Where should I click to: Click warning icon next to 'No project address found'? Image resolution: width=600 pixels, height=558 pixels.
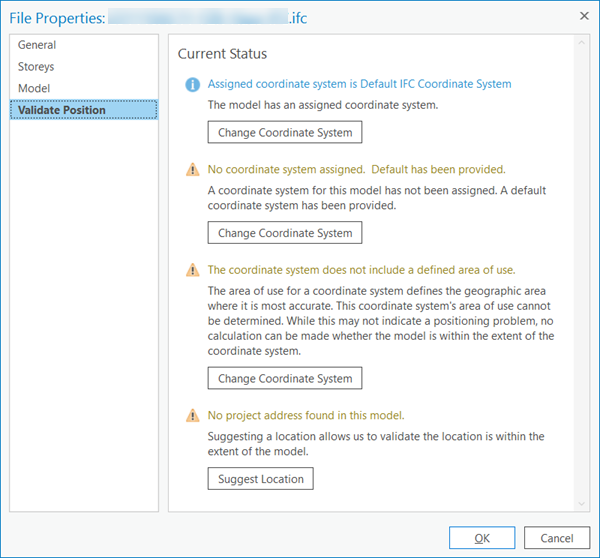coord(192,416)
